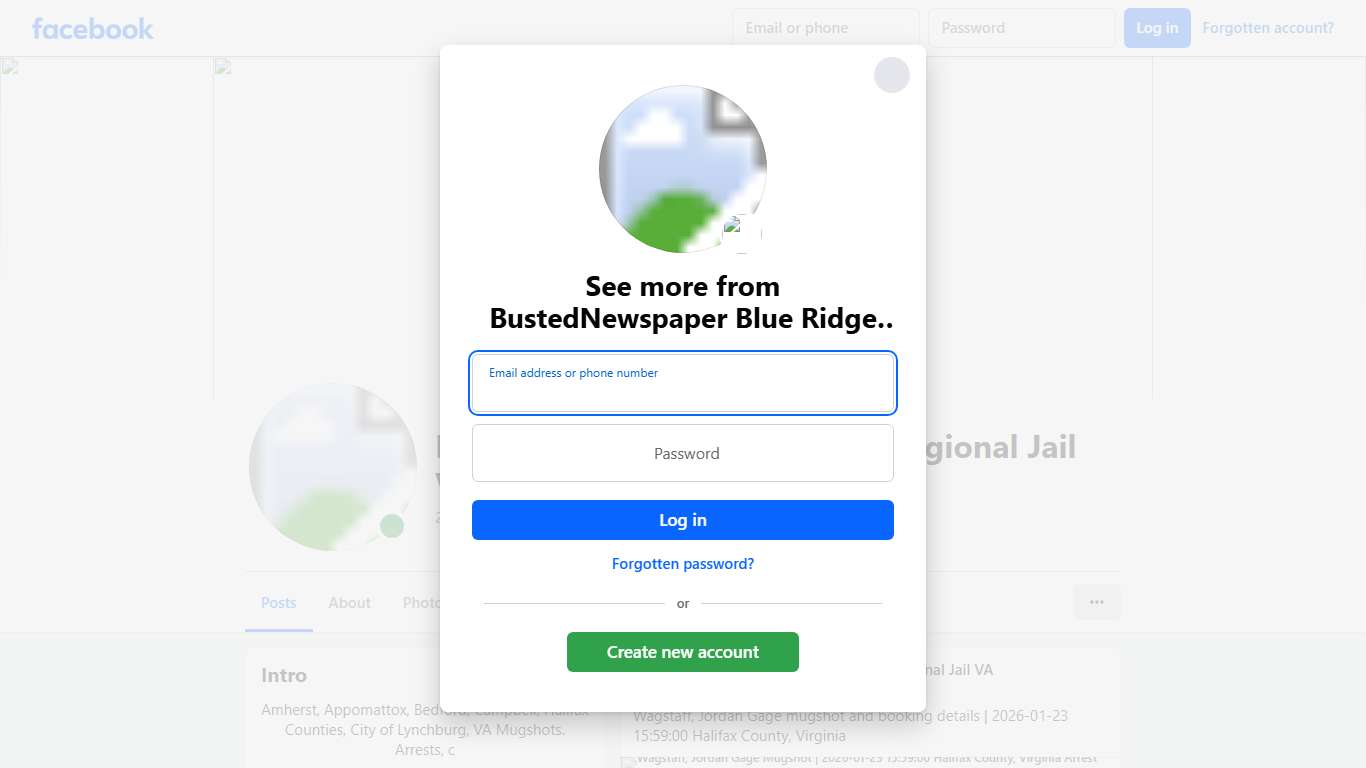
Task: Open the Photos tab
Action: pos(421,603)
